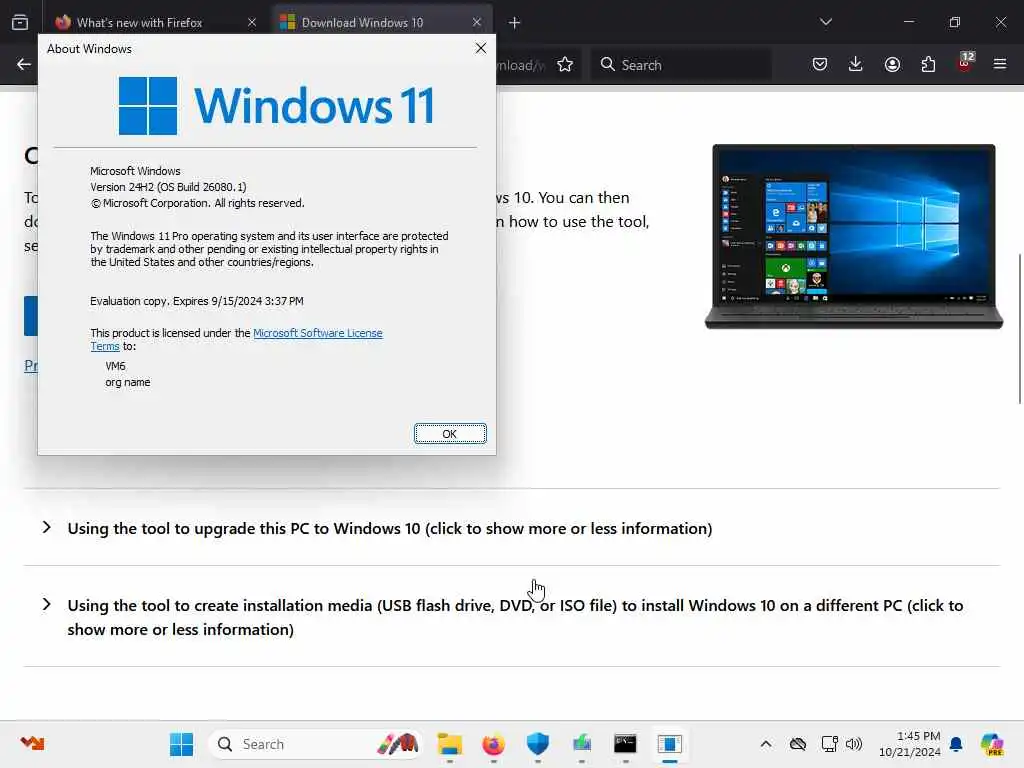
Task: Open the notification bell icon
Action: pyautogui.click(x=956, y=744)
